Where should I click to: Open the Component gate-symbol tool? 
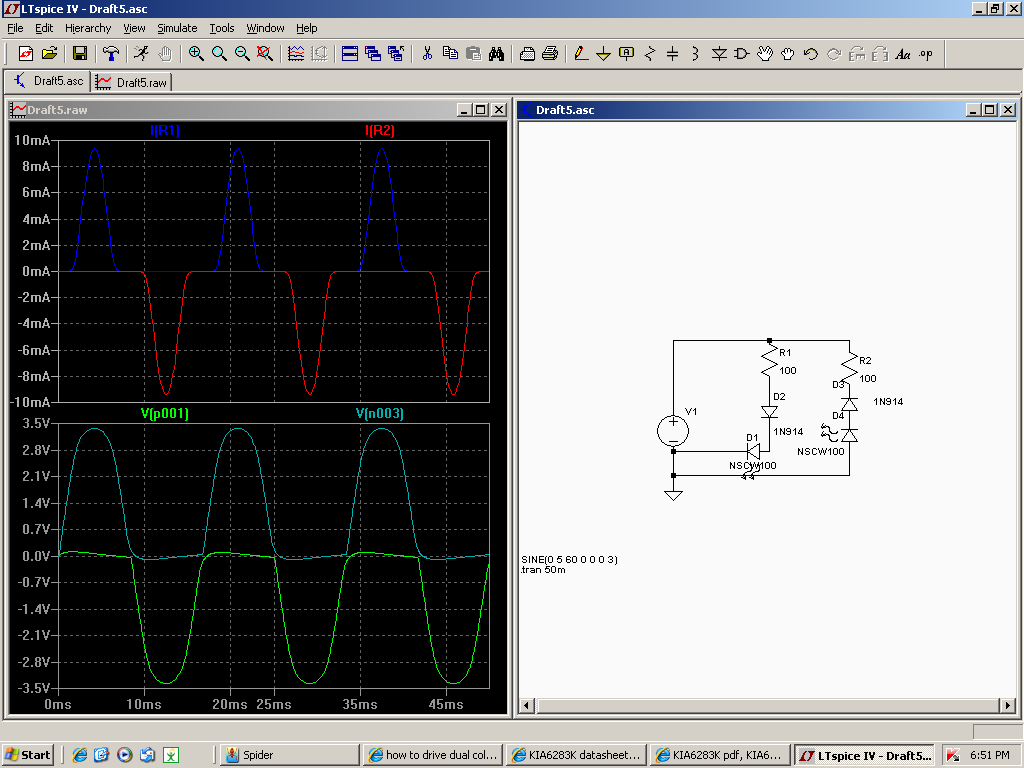[x=742, y=54]
